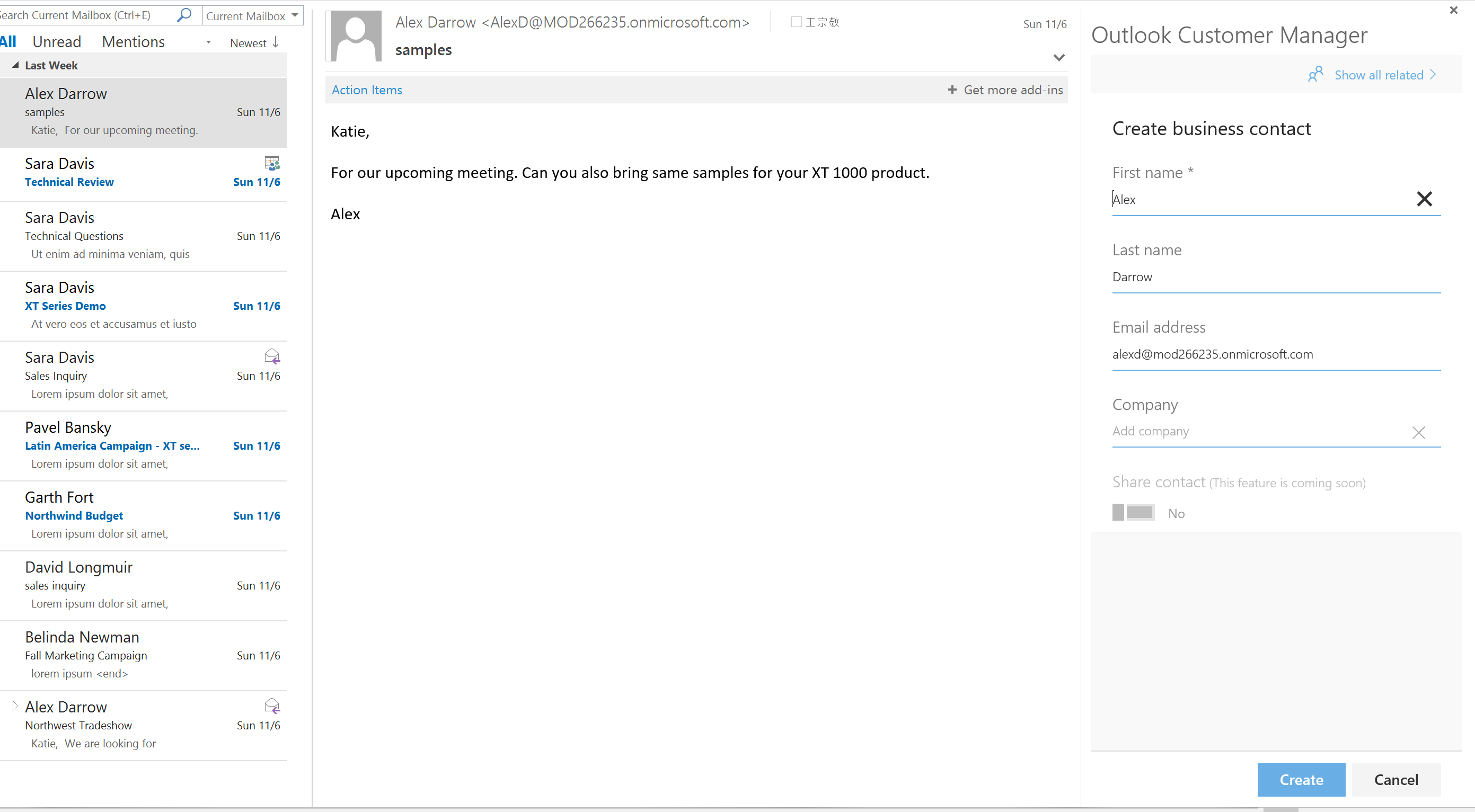Screen dimensions: 1475x812
Task: Click the Create button
Action: pyautogui.click(x=1301, y=779)
